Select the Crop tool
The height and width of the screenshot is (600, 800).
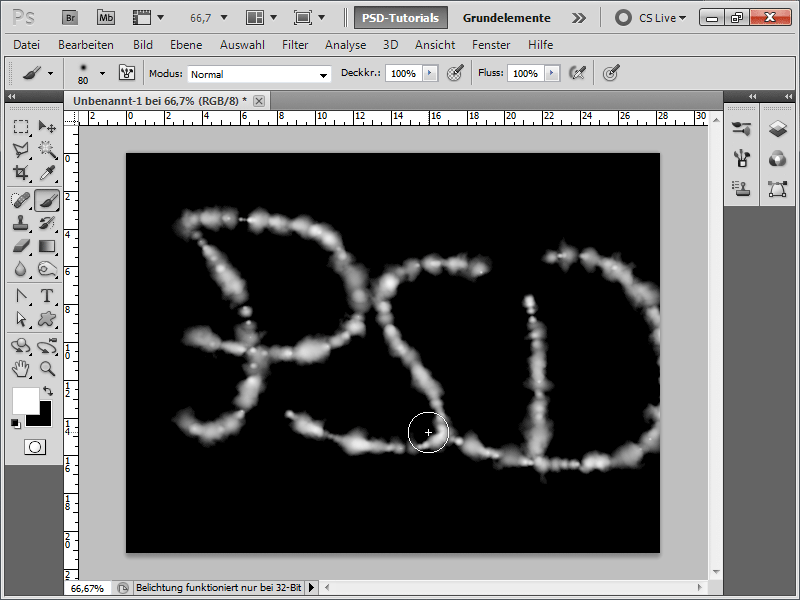tap(21, 173)
